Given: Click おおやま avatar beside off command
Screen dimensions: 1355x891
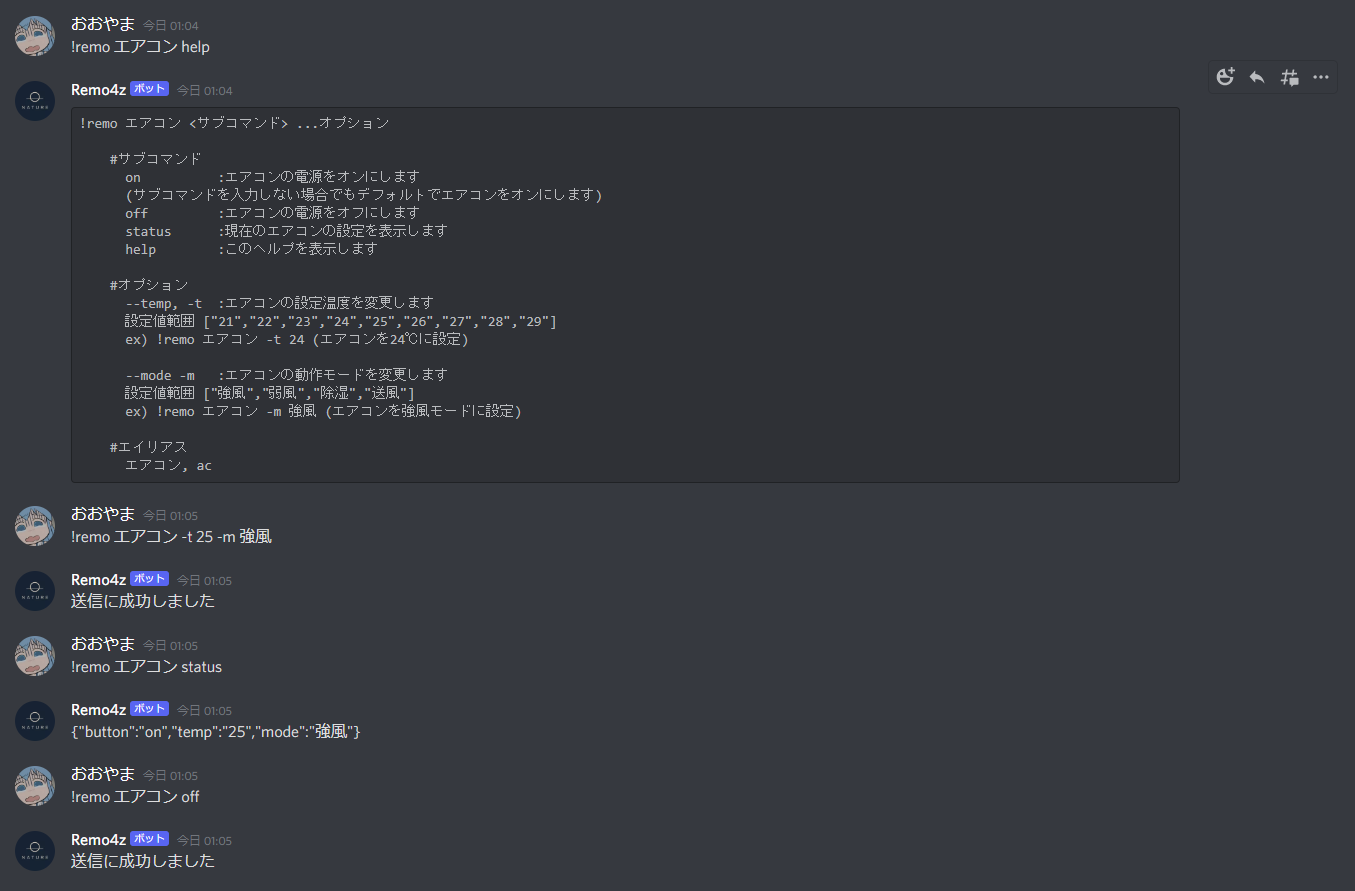Looking at the screenshot, I should 35,786.
